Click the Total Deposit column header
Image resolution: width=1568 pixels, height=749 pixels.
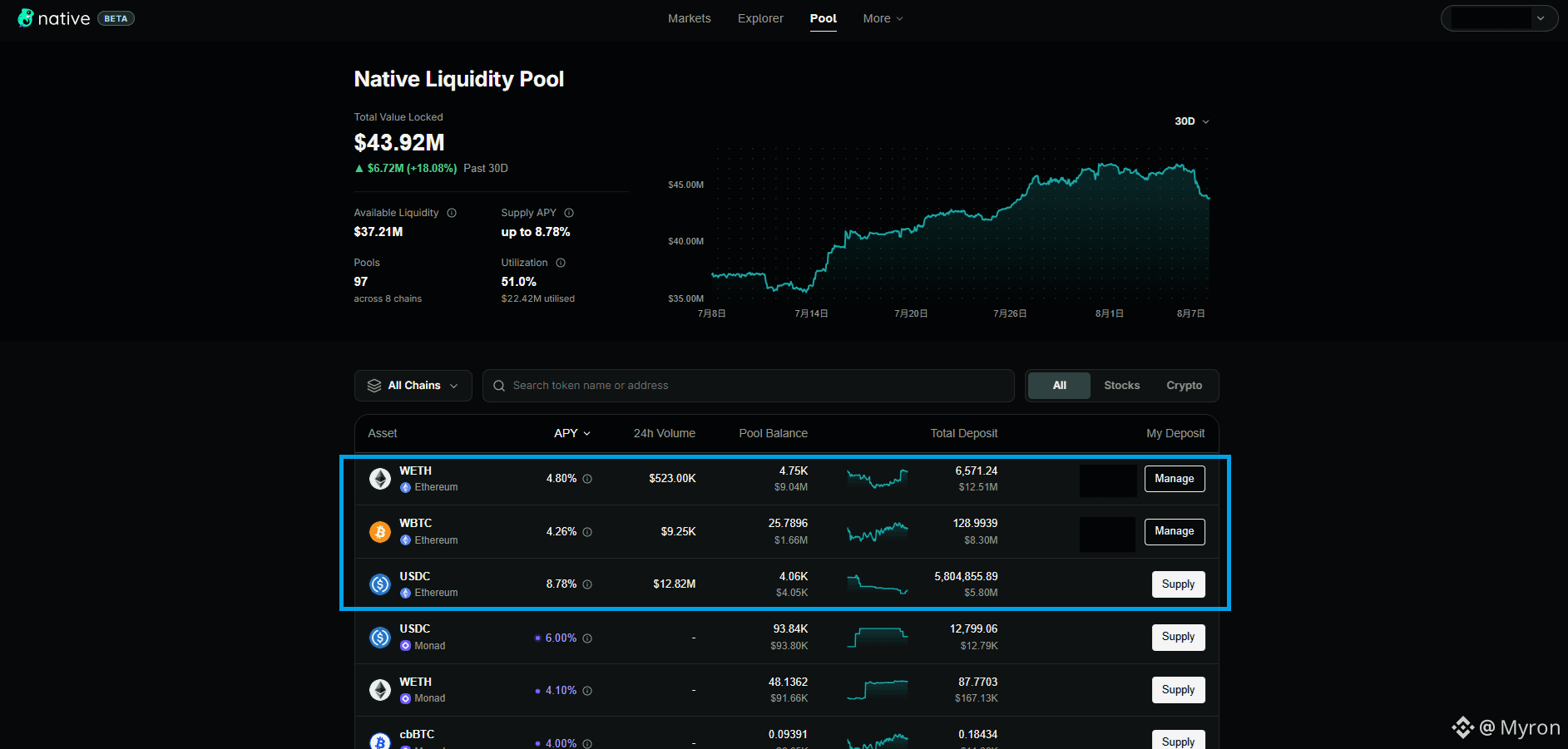click(963, 433)
